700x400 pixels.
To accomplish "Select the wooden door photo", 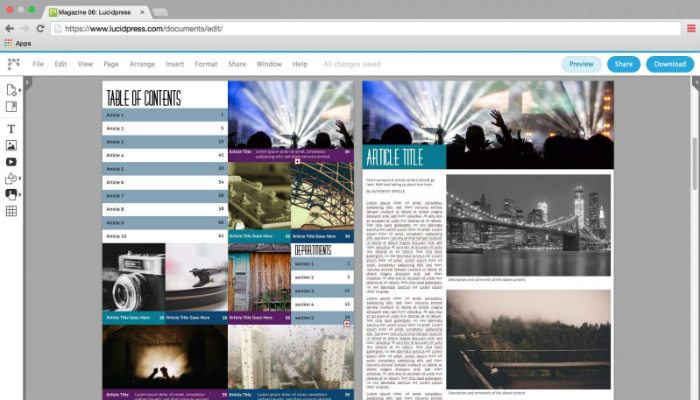I will [x=259, y=277].
